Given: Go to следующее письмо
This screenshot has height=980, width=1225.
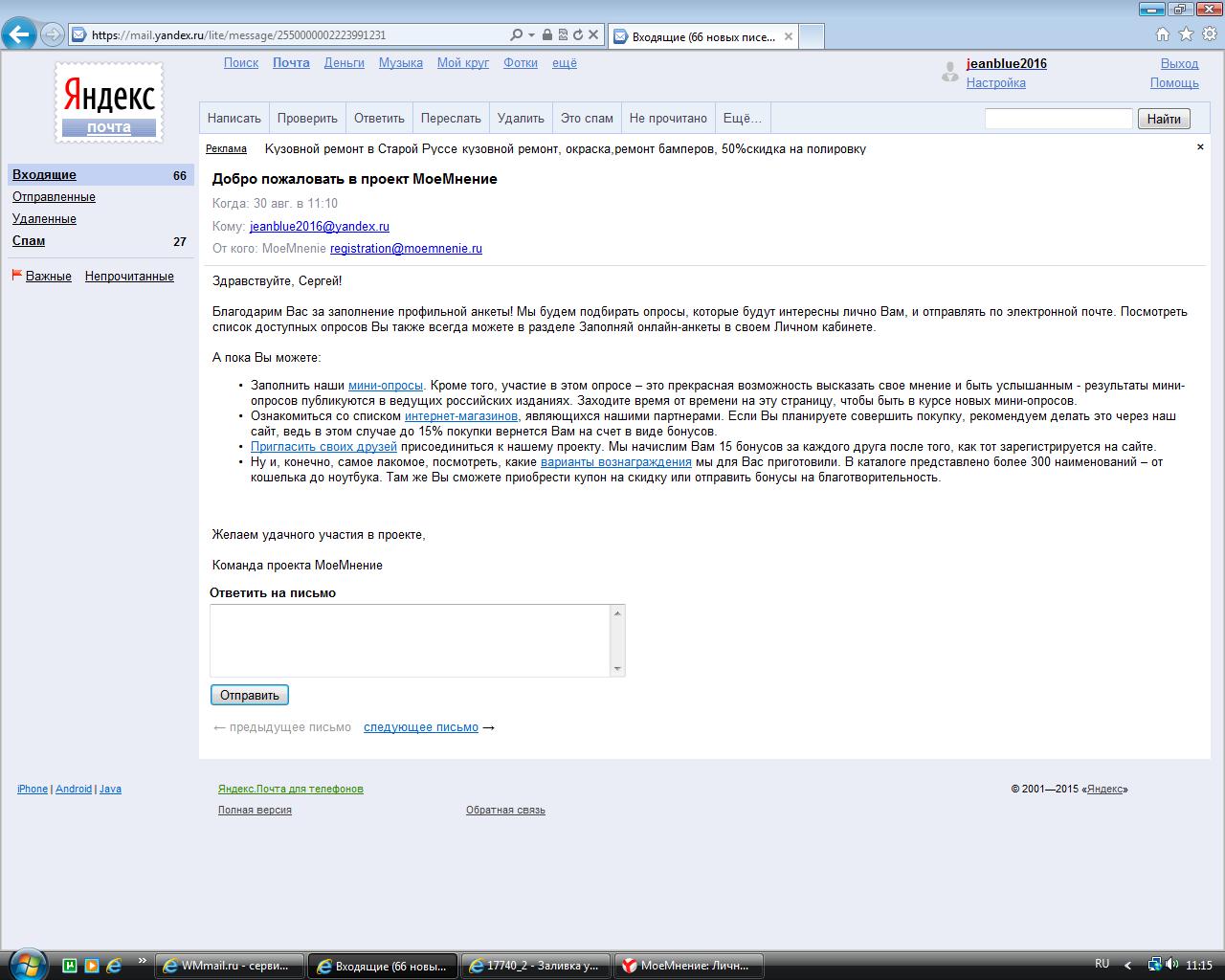Looking at the screenshot, I should pyautogui.click(x=421, y=727).
